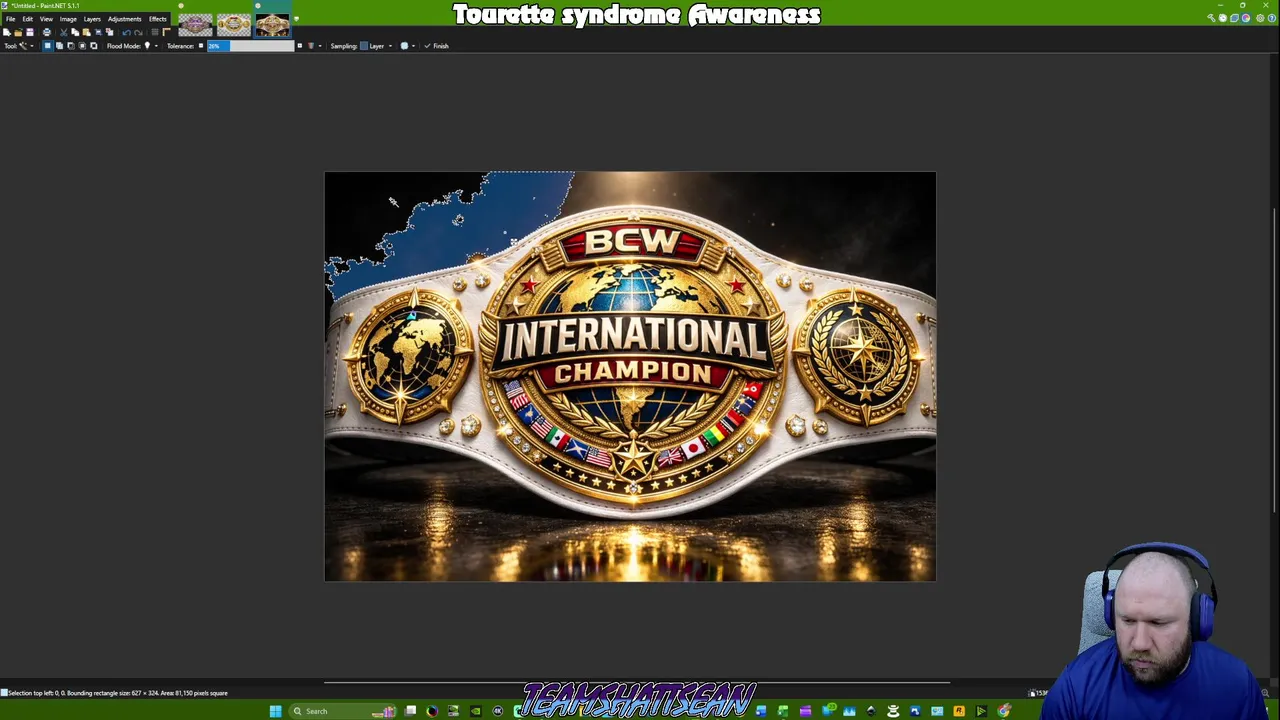
Task: Toggle the Colors window wheel icon
Action: pyautogui.click(x=1246, y=18)
